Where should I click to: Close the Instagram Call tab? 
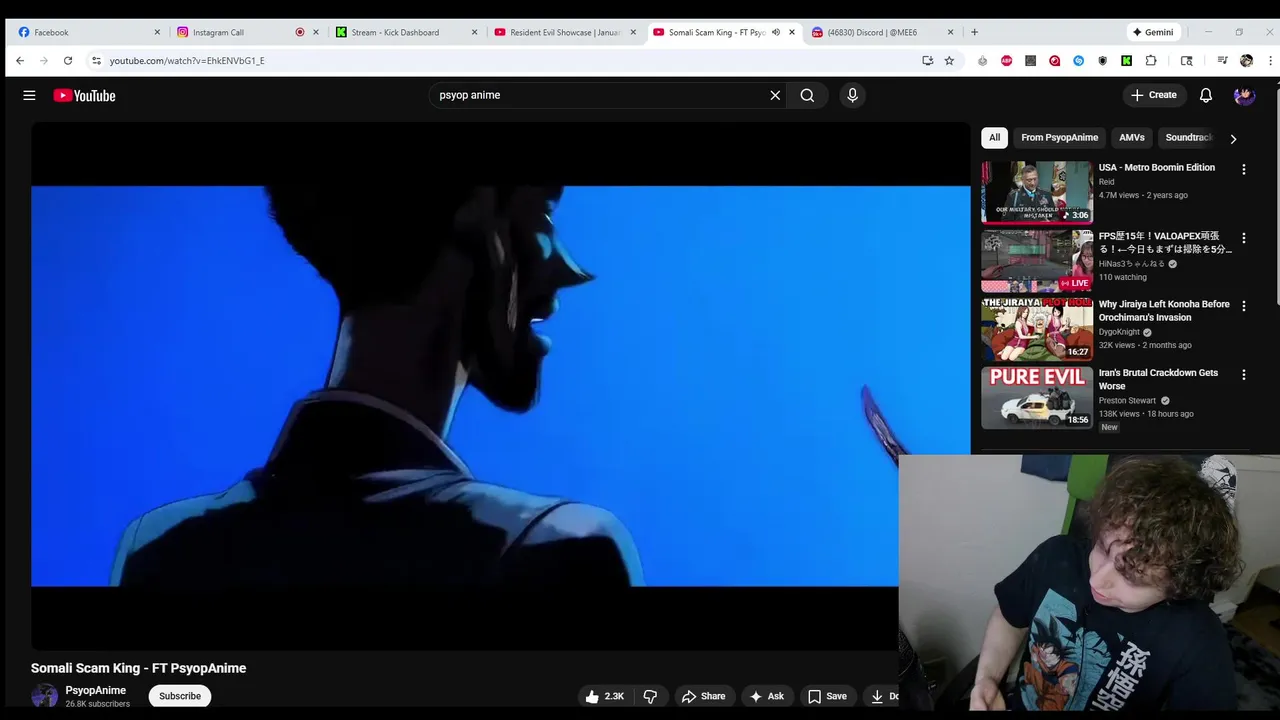[x=316, y=32]
